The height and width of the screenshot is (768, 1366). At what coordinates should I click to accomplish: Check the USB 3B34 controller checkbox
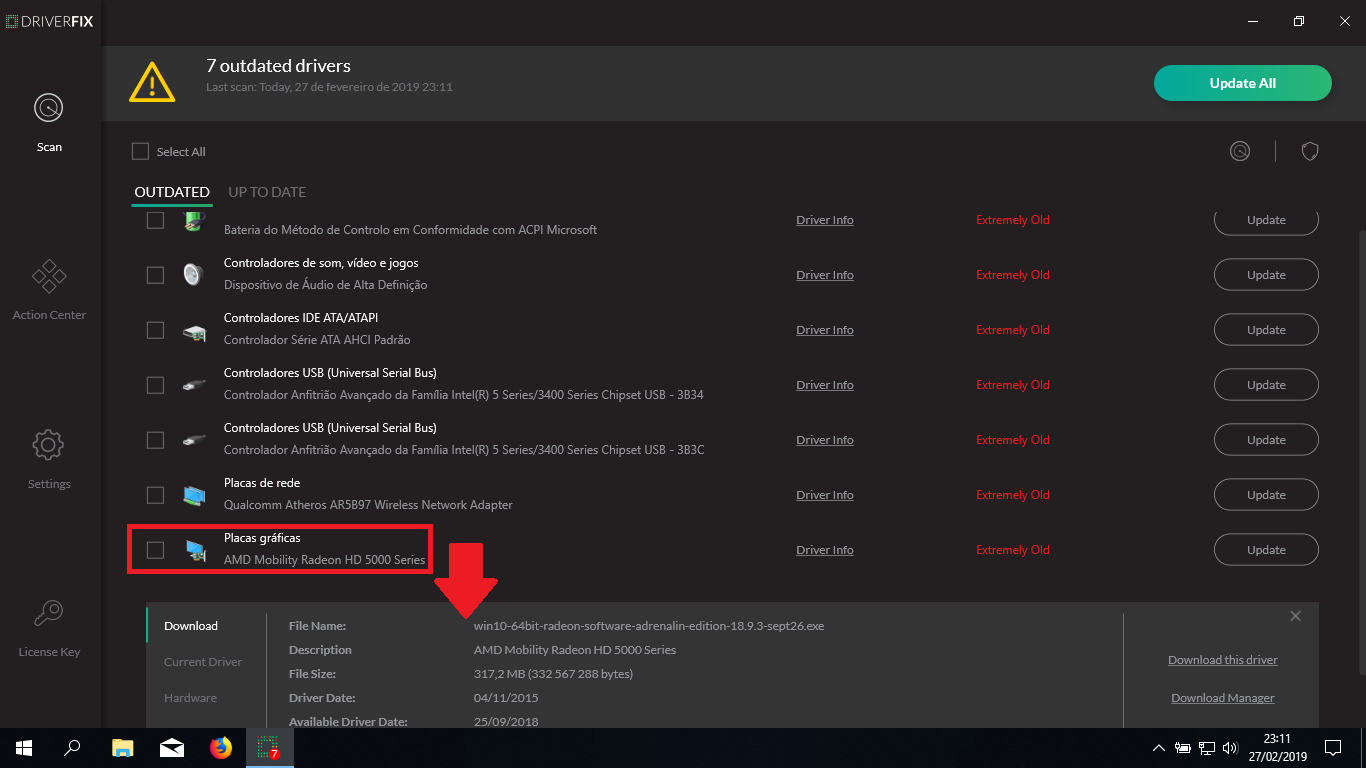[155, 385]
